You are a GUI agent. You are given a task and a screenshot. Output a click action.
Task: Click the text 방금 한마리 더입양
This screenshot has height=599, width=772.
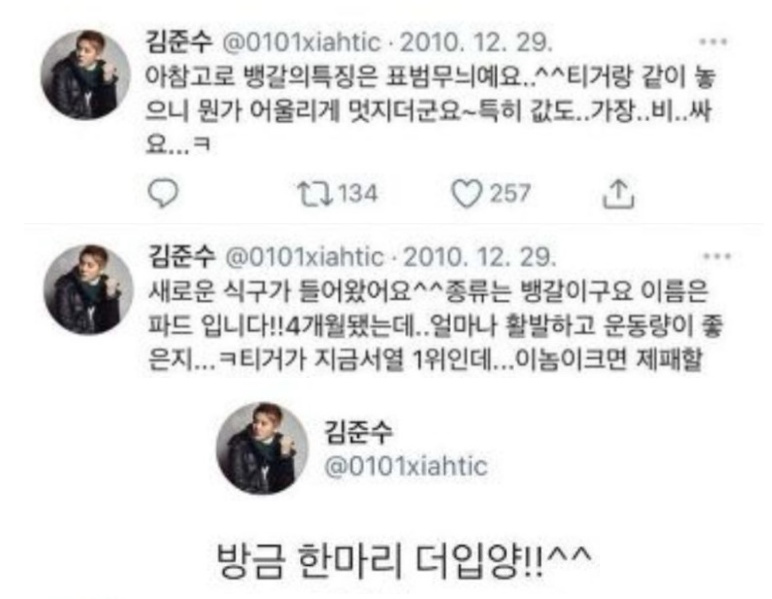point(404,562)
